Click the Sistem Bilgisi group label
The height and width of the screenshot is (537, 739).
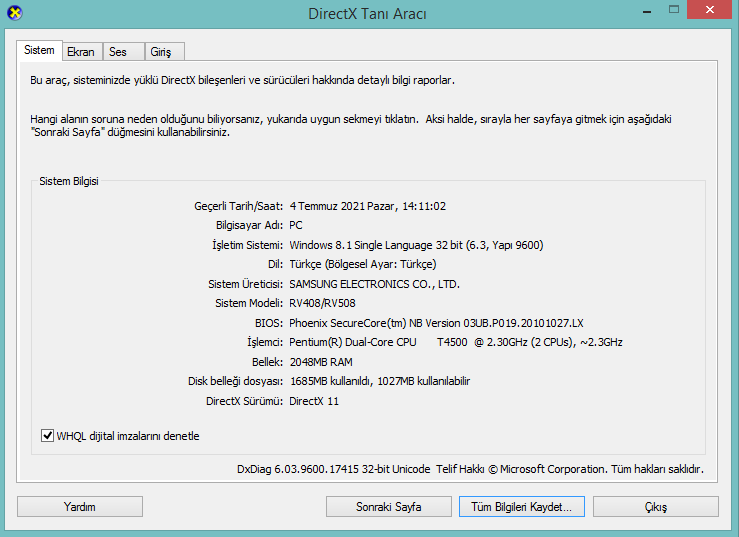[69, 181]
